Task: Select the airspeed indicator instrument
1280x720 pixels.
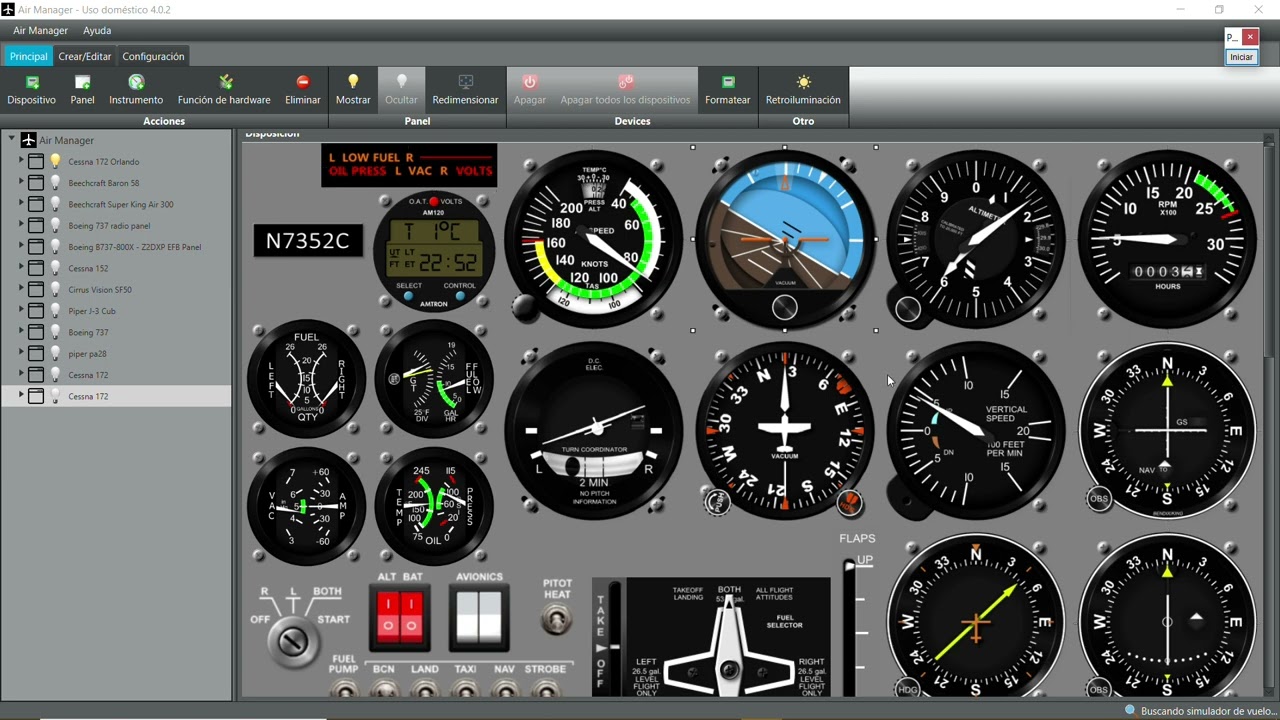Action: [594, 239]
